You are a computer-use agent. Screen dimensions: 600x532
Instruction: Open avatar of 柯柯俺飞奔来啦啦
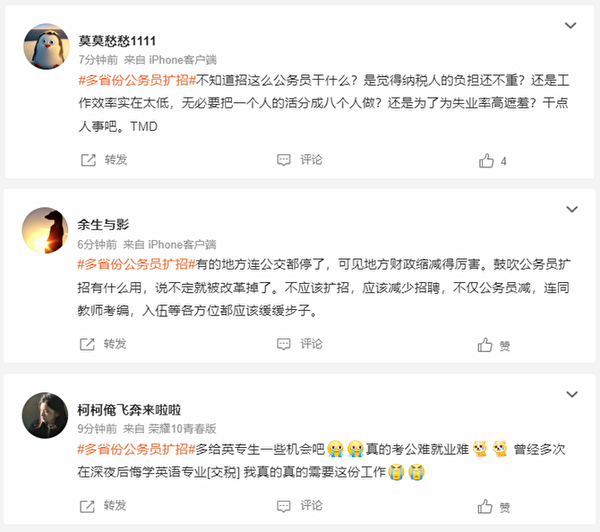tap(45, 415)
